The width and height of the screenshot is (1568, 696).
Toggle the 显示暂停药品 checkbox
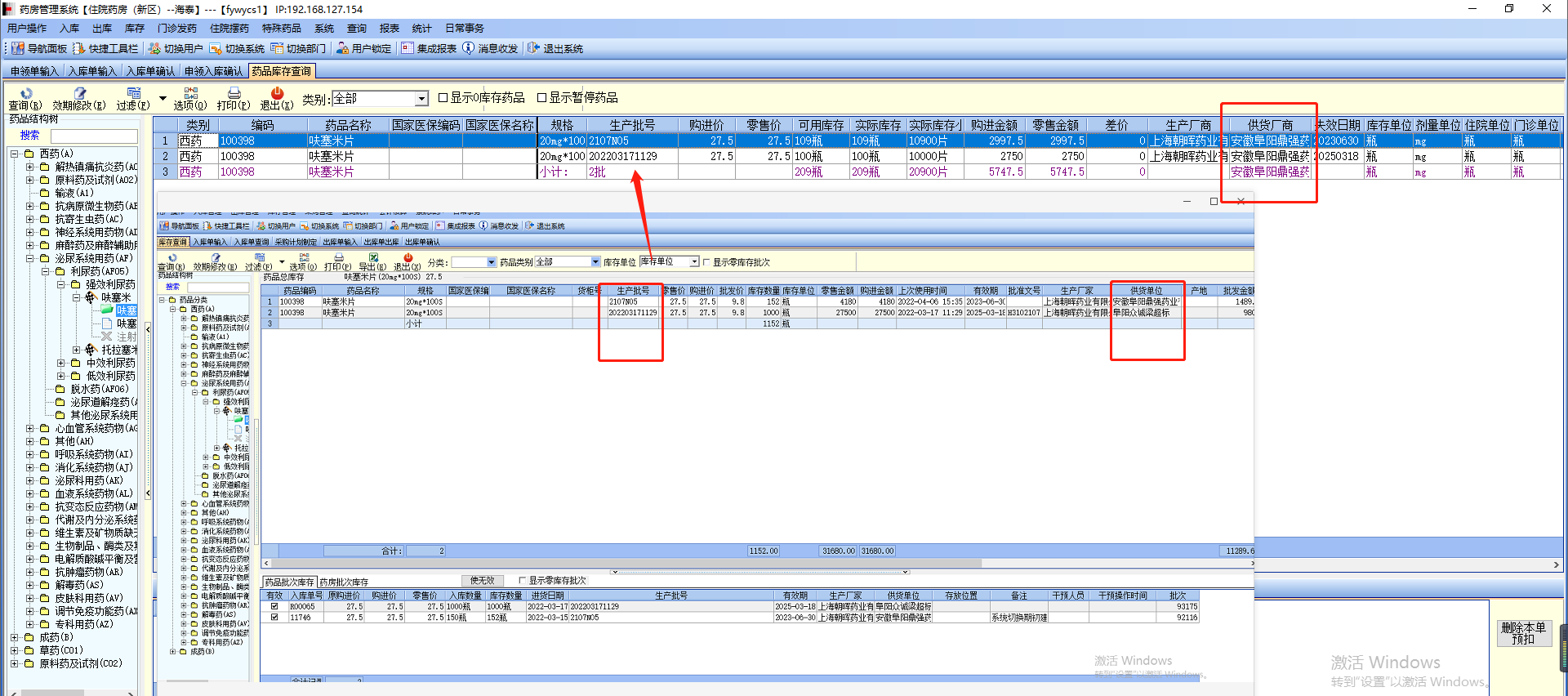coord(541,98)
